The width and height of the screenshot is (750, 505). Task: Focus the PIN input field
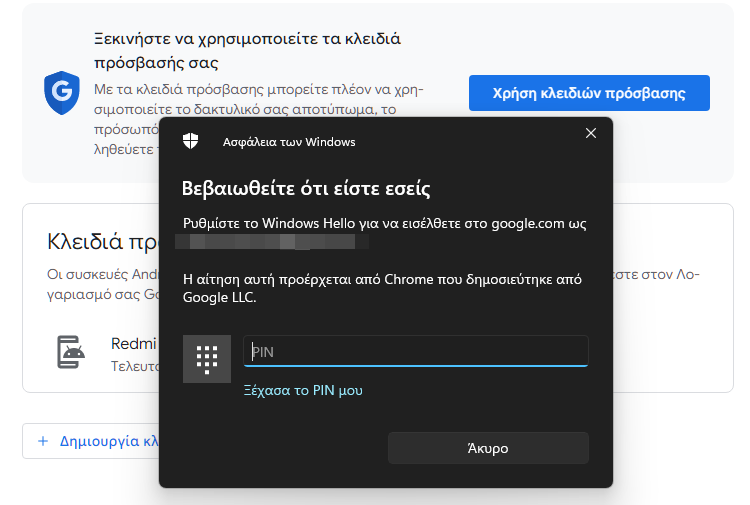click(416, 351)
